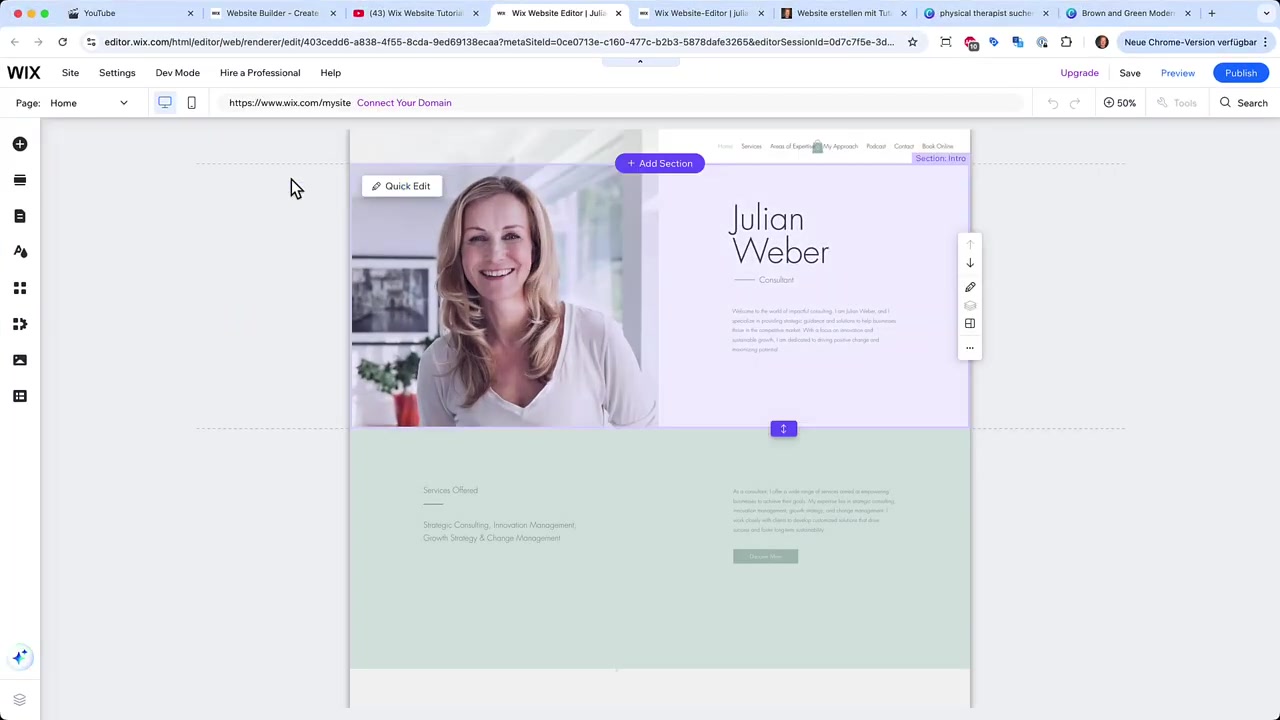Viewport: 1280px width, 720px height.
Task: Open section layout icon
Action: [970, 324]
